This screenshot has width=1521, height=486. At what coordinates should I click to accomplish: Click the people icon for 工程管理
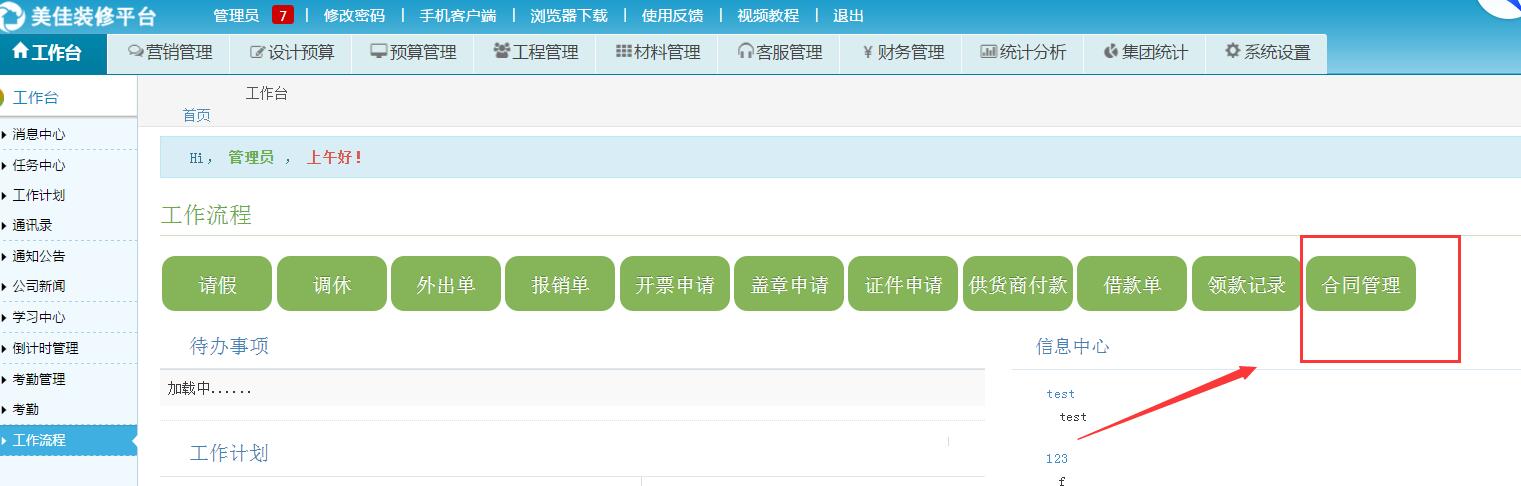501,52
